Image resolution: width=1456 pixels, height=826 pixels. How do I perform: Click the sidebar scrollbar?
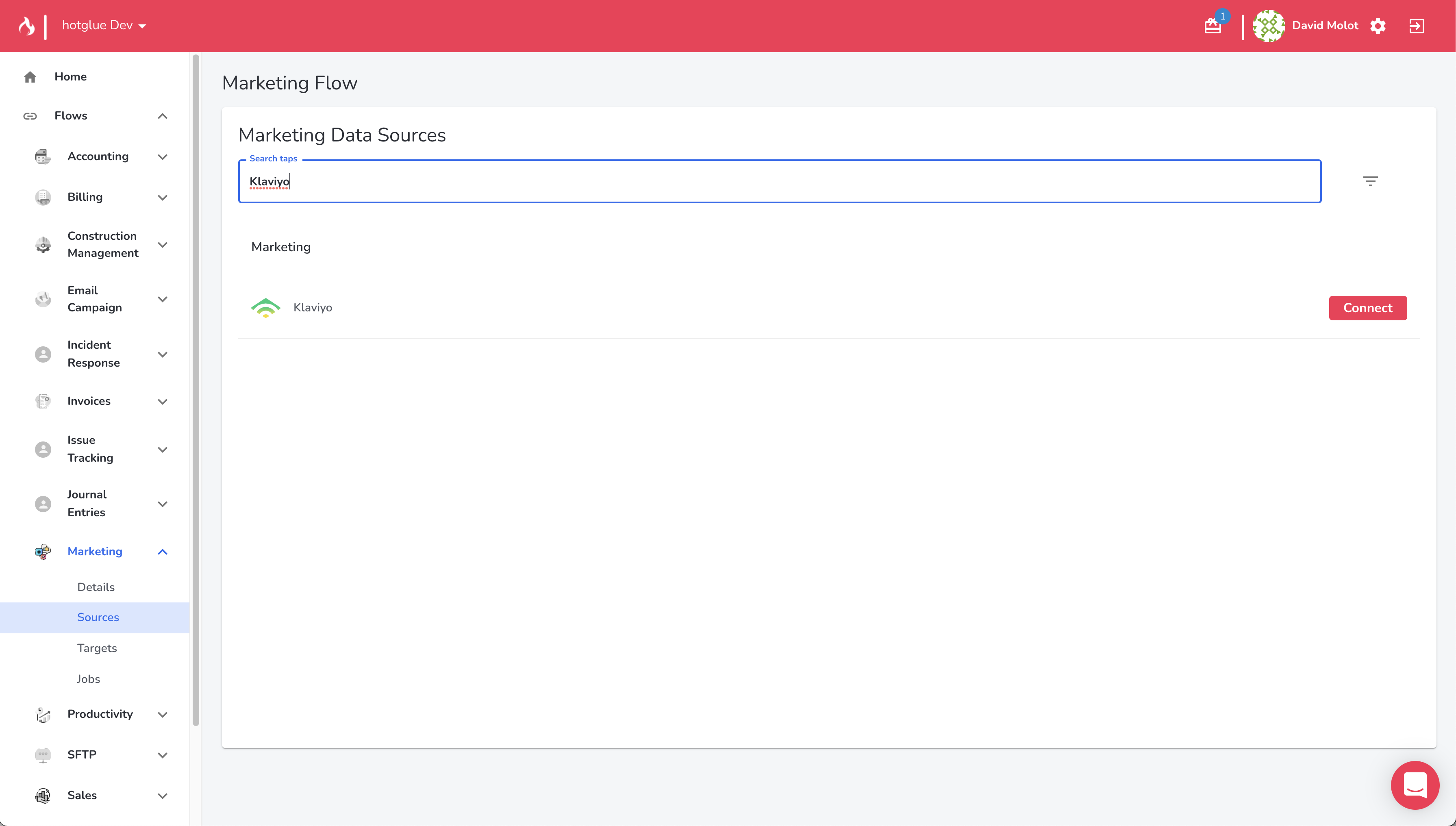196,390
